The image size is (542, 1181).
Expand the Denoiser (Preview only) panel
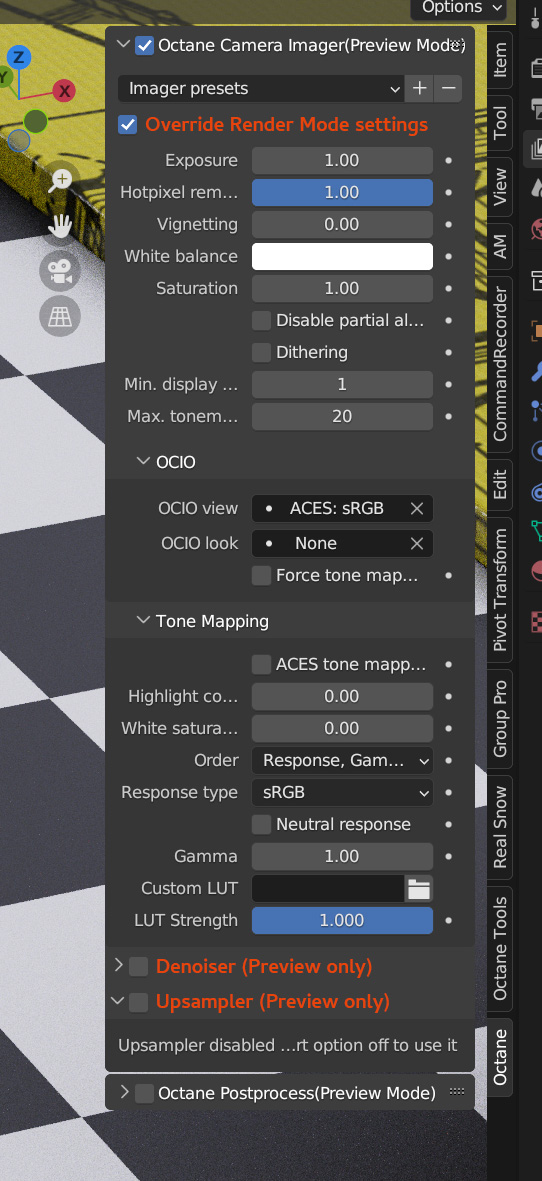click(x=119, y=966)
